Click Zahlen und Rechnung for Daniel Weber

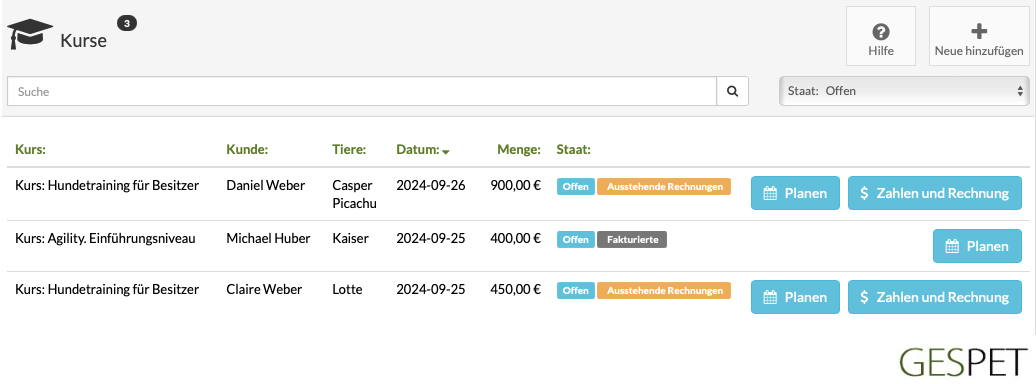[x=935, y=193]
